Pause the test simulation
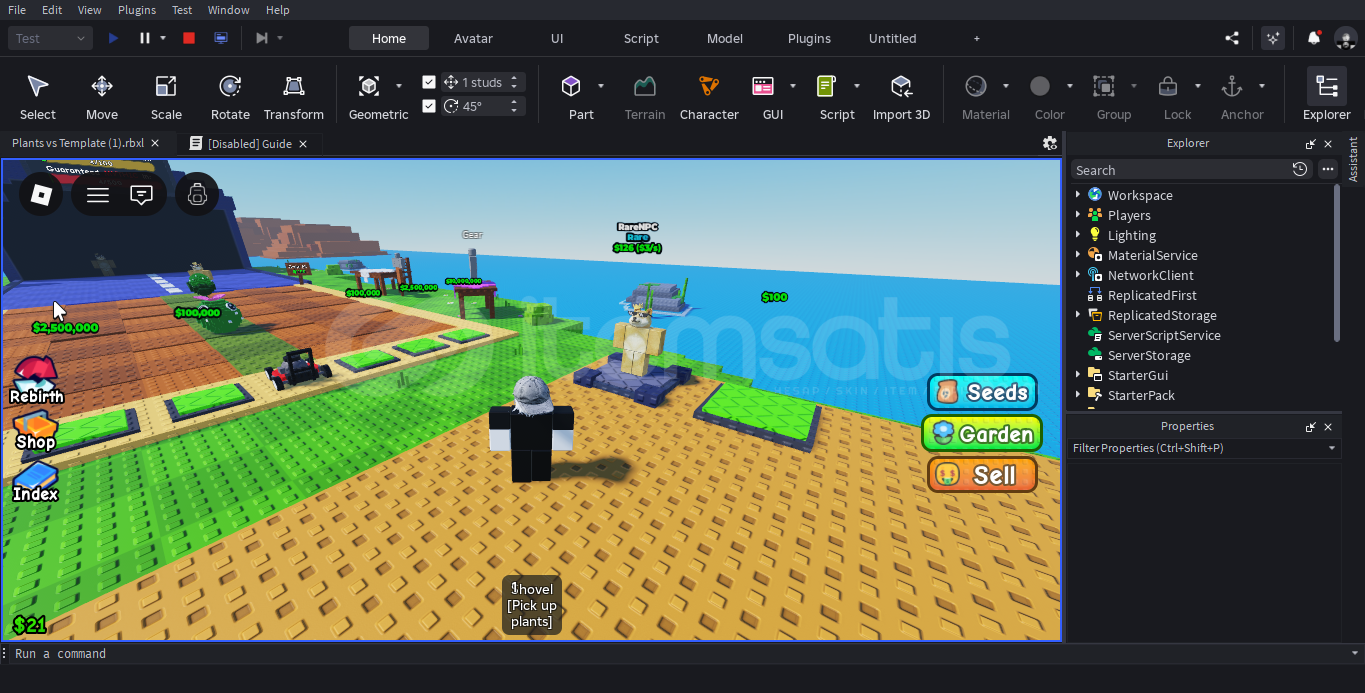Viewport: 1365px width, 693px height. click(x=145, y=38)
